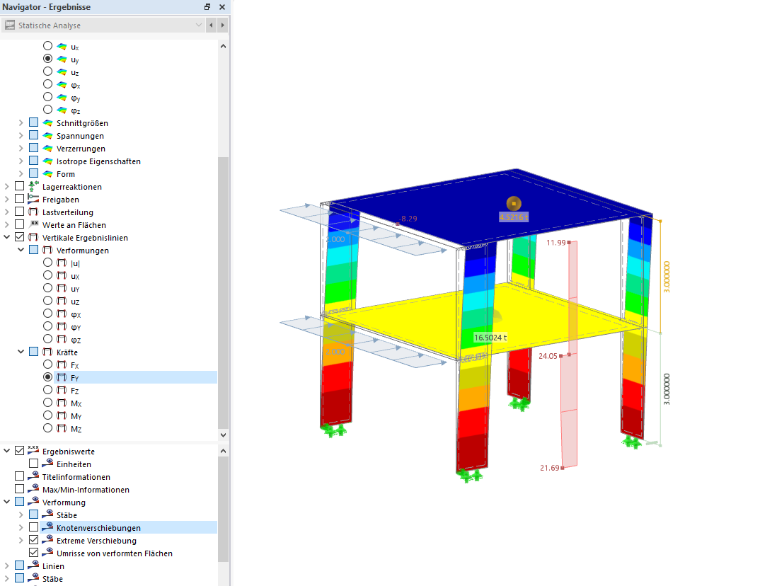This screenshot has height=586, width=760.
Task: Enable the Werte an Flächen checkbox
Action: pos(19,224)
